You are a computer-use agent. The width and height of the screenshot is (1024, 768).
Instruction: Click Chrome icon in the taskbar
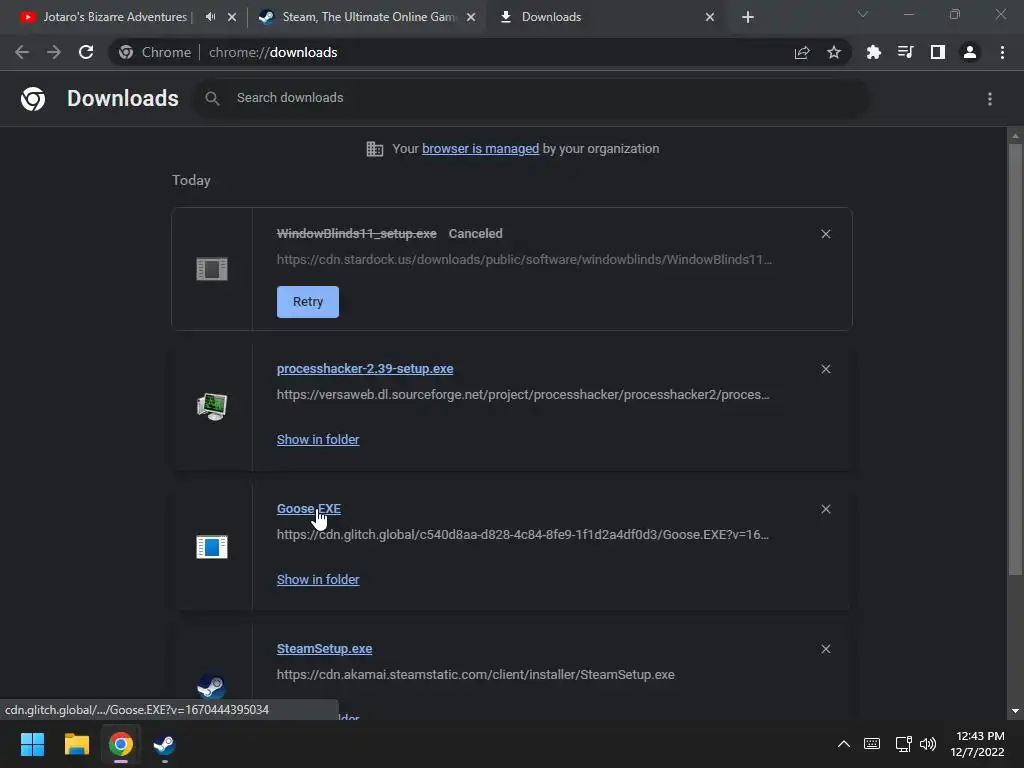point(121,744)
